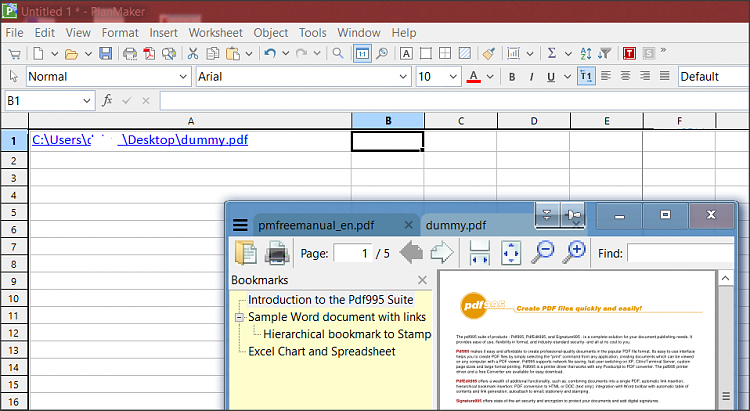Open the PDF viewer hamburger menu

[x=240, y=225]
